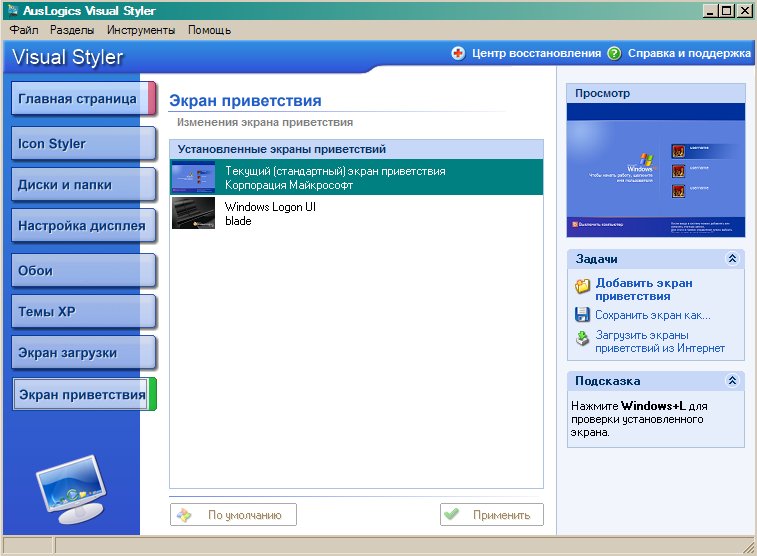Click the green checkmark icon on Применить
This screenshot has width=757, height=556.
point(451,514)
